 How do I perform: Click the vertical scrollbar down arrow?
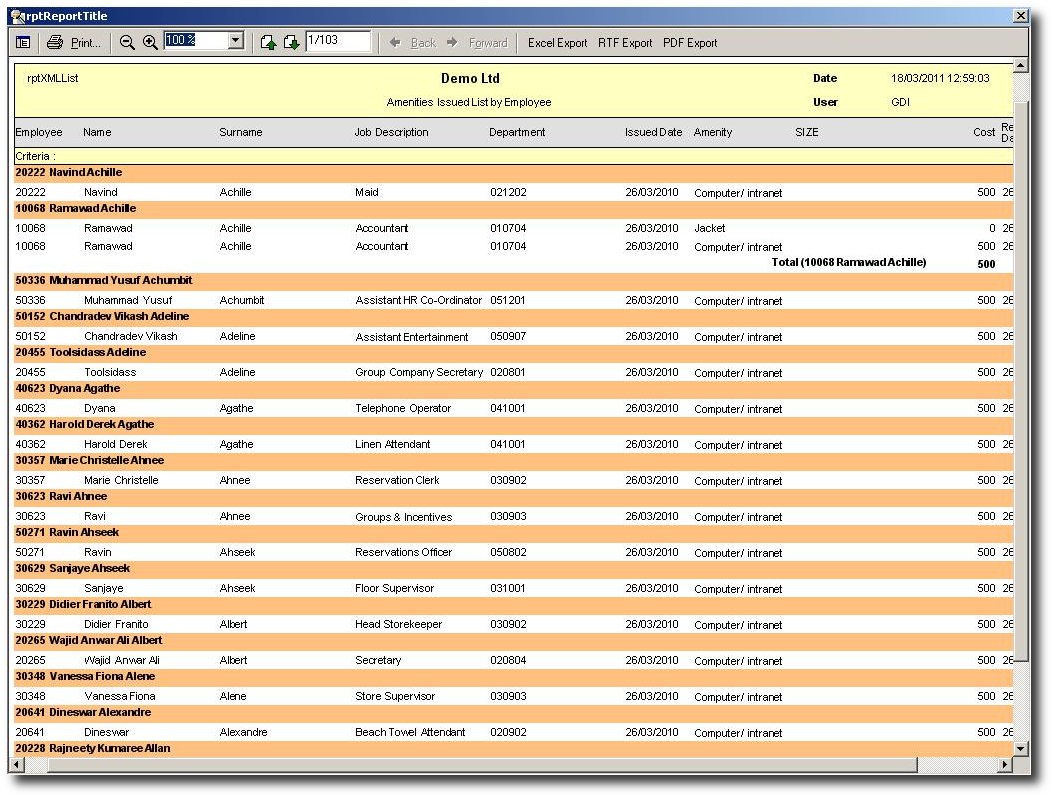pyautogui.click(x=1020, y=748)
